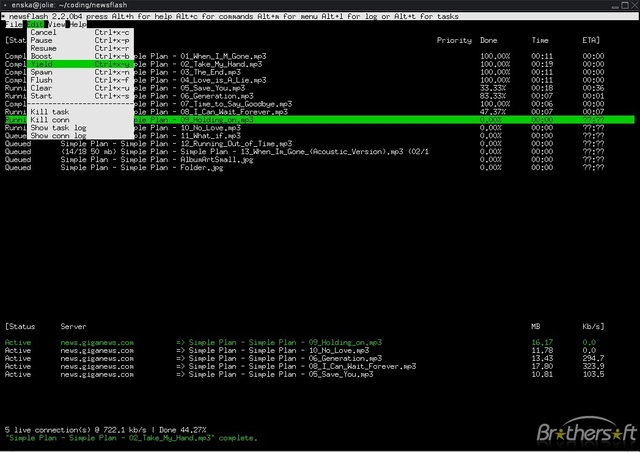The width and height of the screenshot is (640, 452).
Task: Select the 03_The_End.mp3 task row
Action: (320, 72)
